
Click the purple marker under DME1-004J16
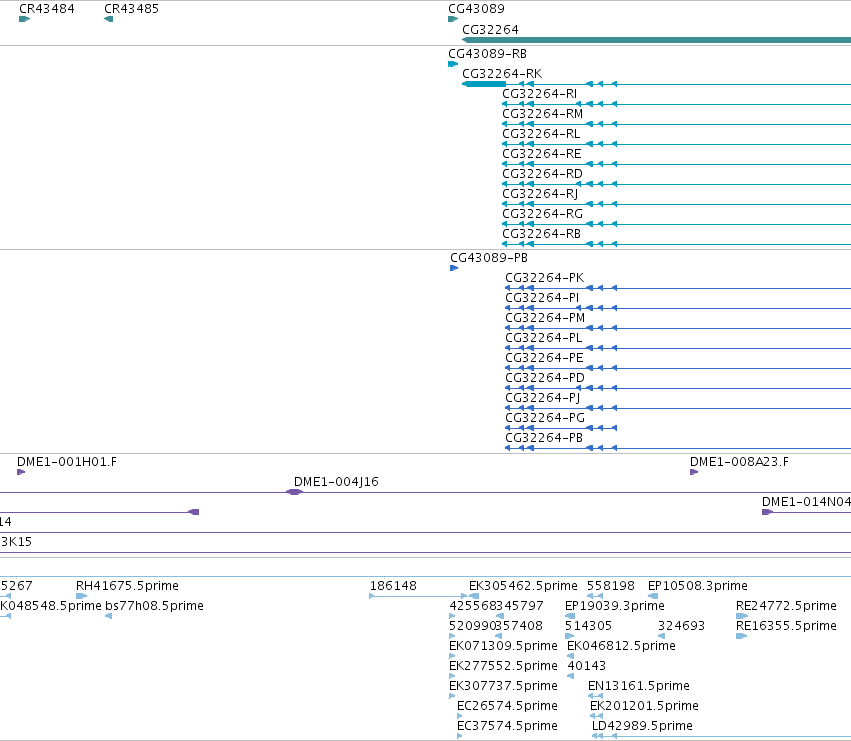(294, 492)
